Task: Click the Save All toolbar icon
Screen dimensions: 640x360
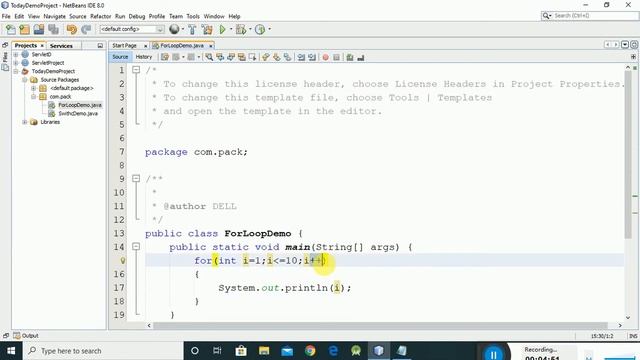Action: (x=53, y=29)
